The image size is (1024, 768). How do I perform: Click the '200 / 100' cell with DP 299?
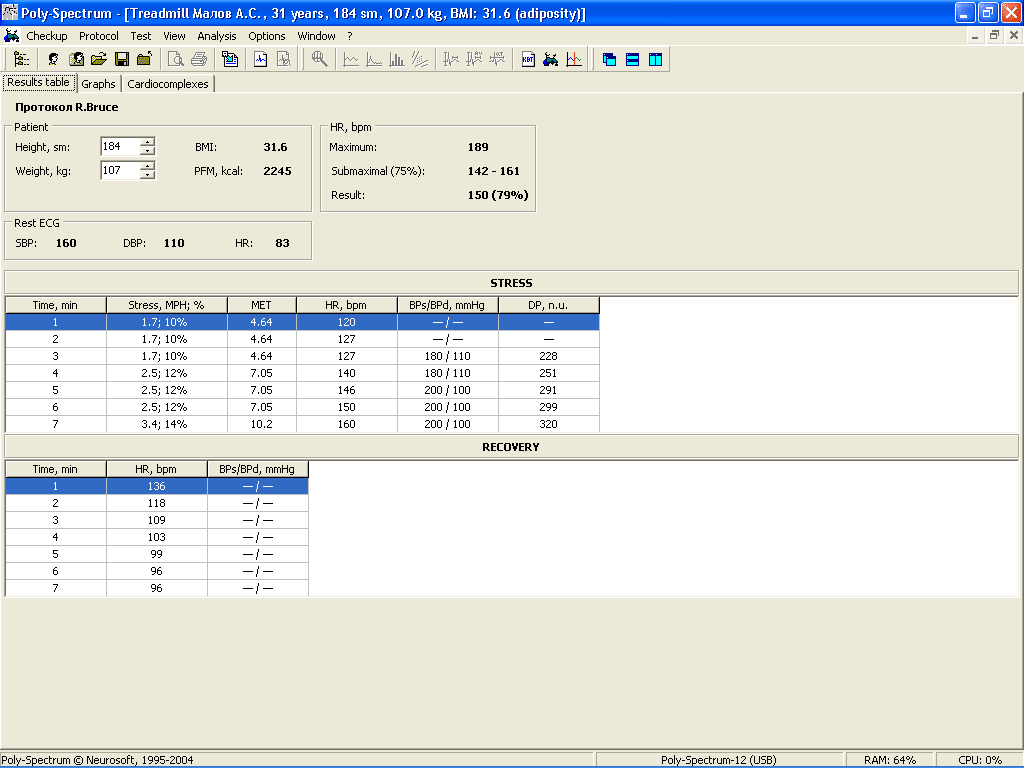(x=447, y=407)
